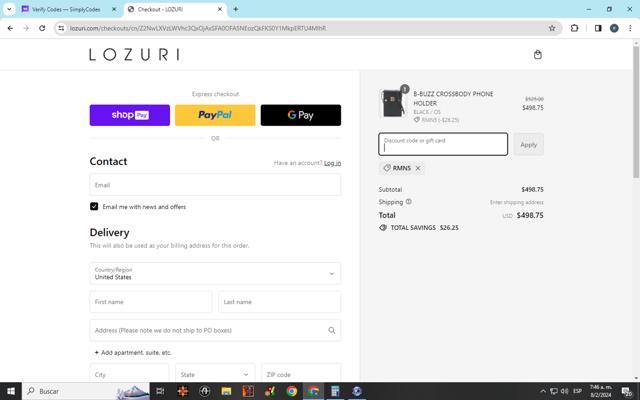The width and height of the screenshot is (640, 400).
Task: Remove the RMNS discount code
Action: 418,168
